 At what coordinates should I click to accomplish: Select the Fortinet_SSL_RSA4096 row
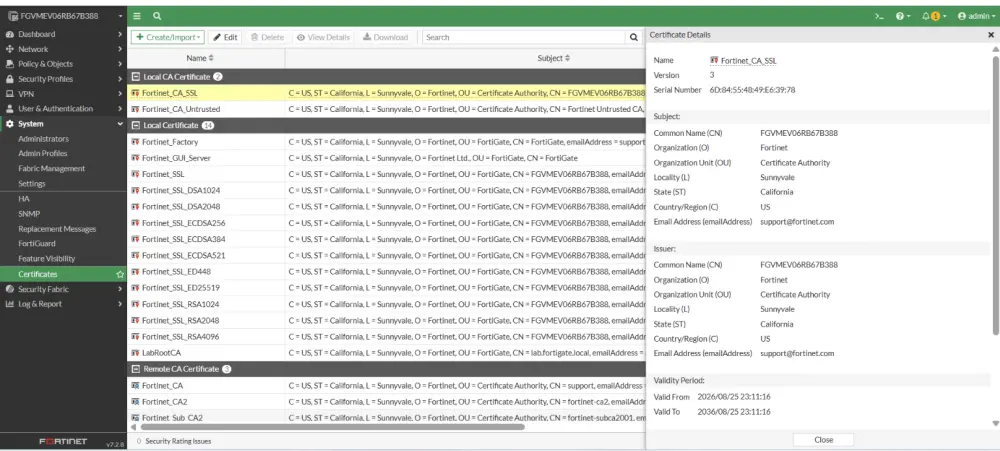[386, 337]
